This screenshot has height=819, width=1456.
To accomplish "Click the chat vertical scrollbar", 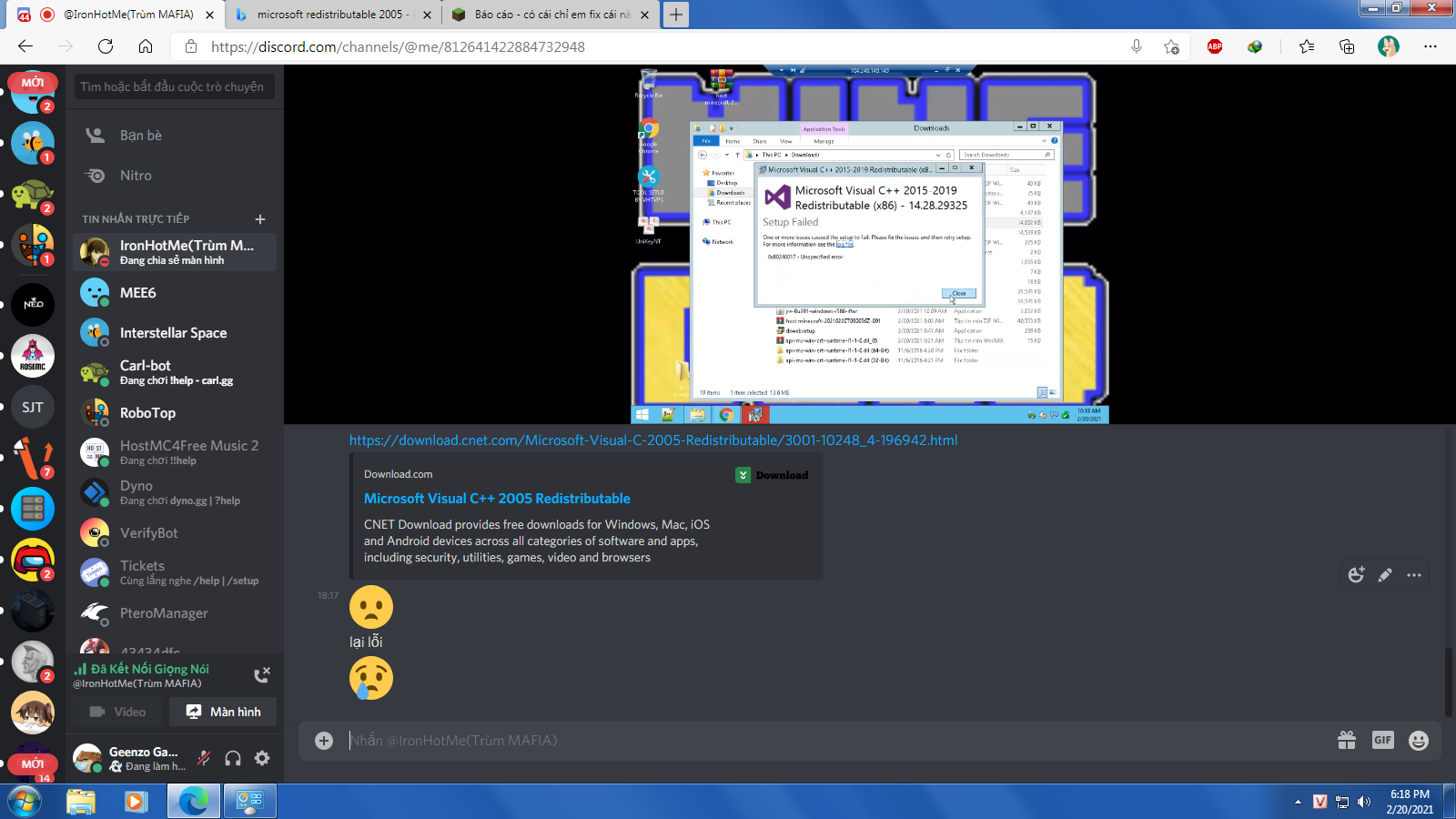I will point(1449,682).
